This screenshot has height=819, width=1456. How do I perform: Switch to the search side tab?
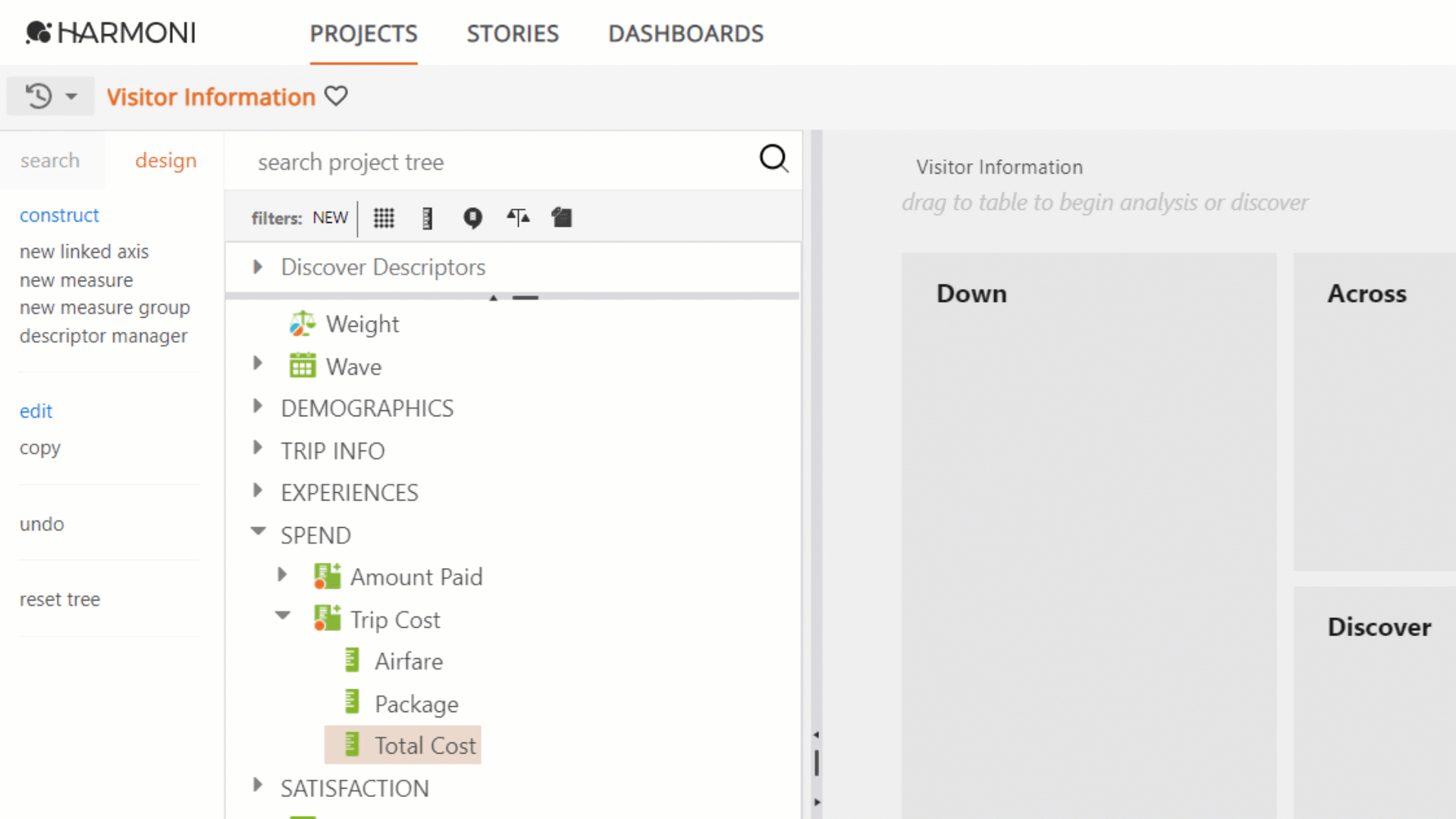(x=50, y=160)
